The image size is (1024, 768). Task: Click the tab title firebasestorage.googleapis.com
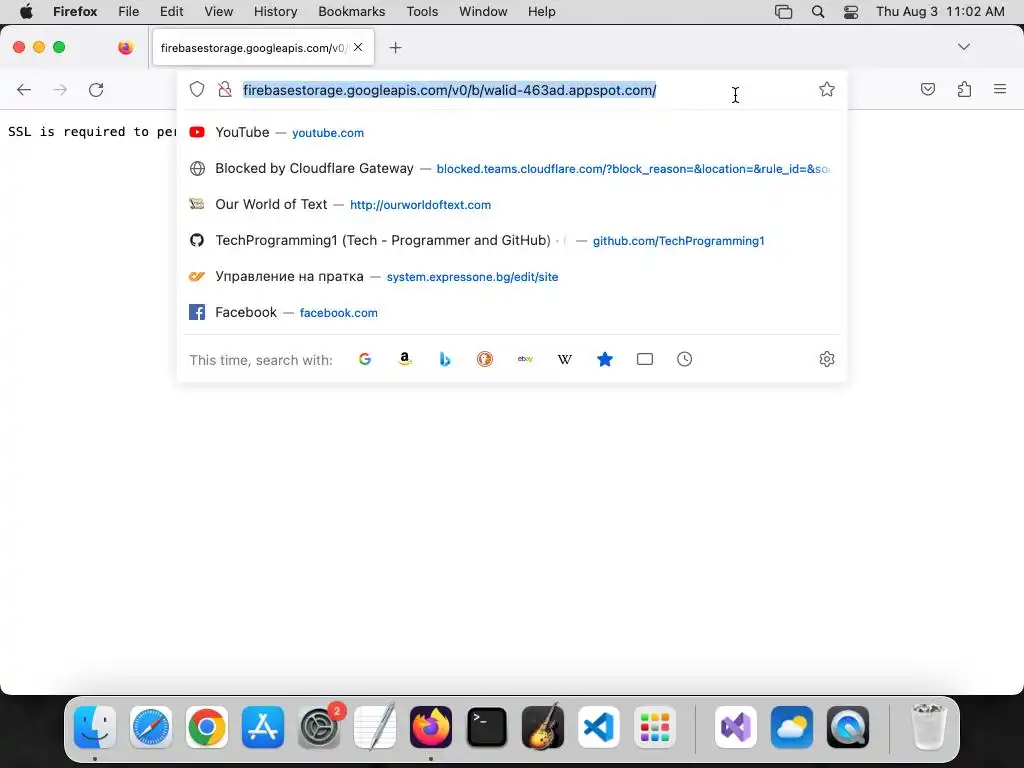coord(253,48)
